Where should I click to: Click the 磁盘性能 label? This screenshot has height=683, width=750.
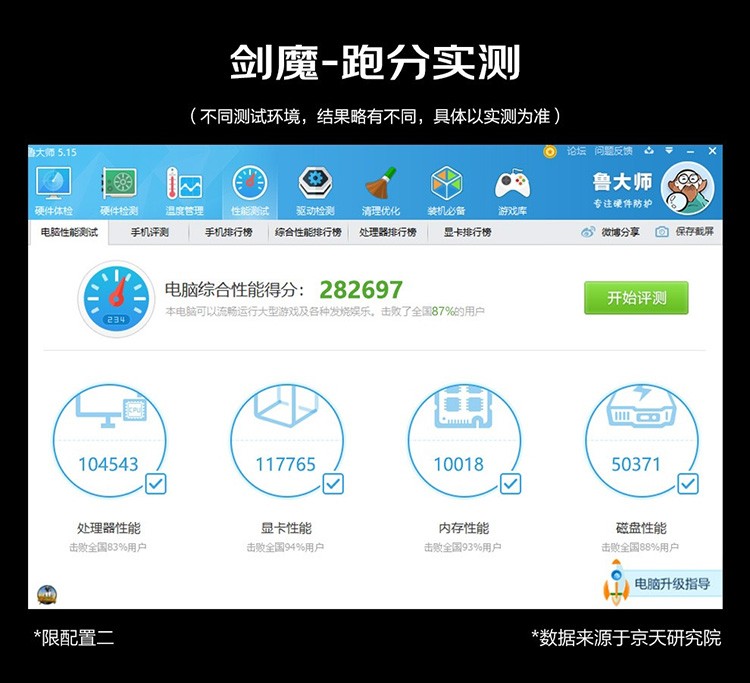click(x=641, y=528)
